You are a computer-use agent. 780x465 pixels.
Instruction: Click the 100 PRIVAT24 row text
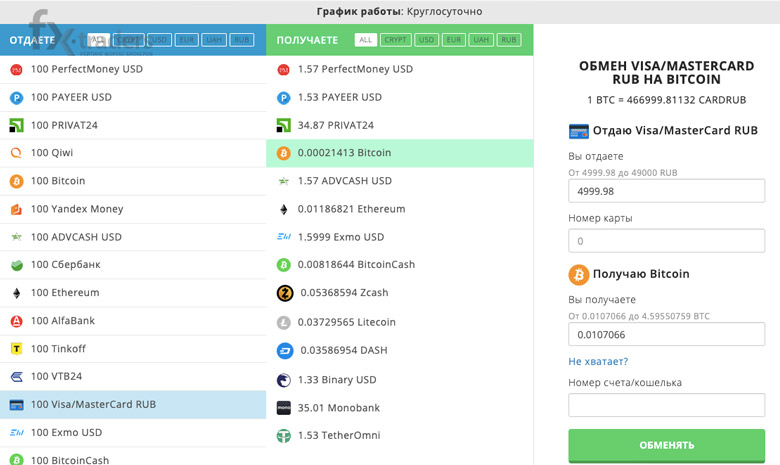pyautogui.click(x=64, y=125)
